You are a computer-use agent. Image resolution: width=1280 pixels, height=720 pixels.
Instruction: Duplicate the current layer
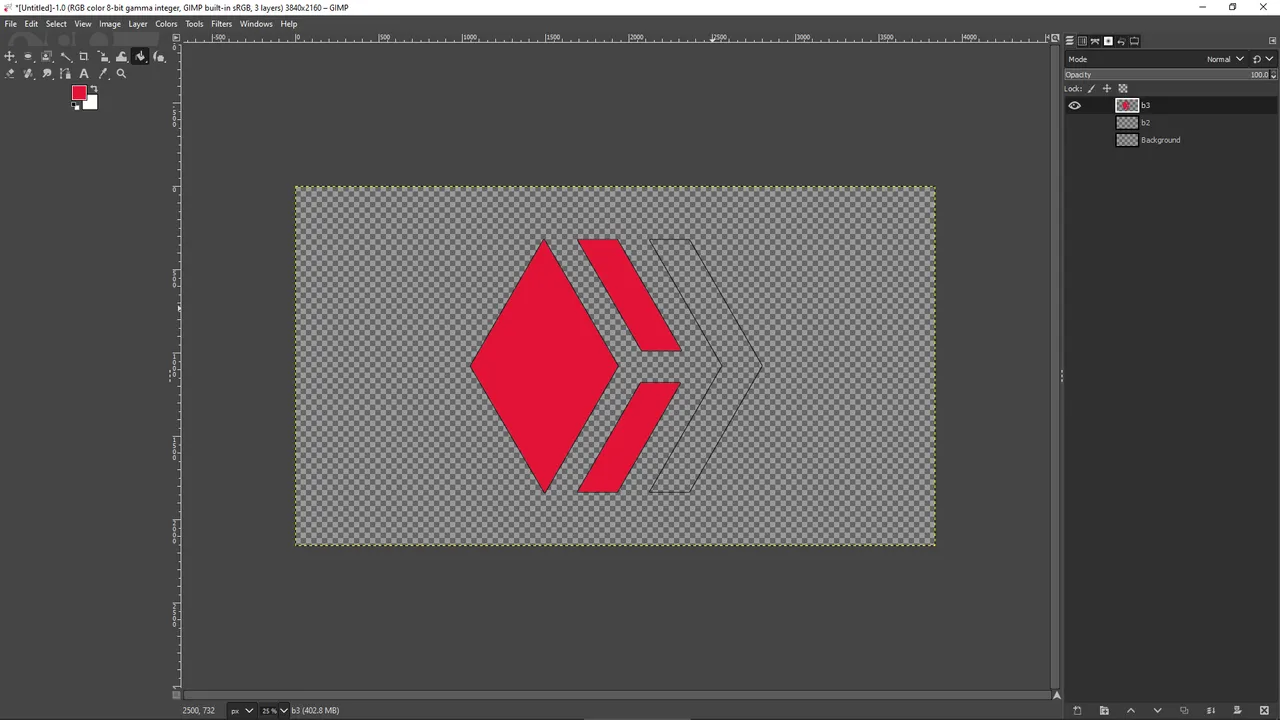1184,711
